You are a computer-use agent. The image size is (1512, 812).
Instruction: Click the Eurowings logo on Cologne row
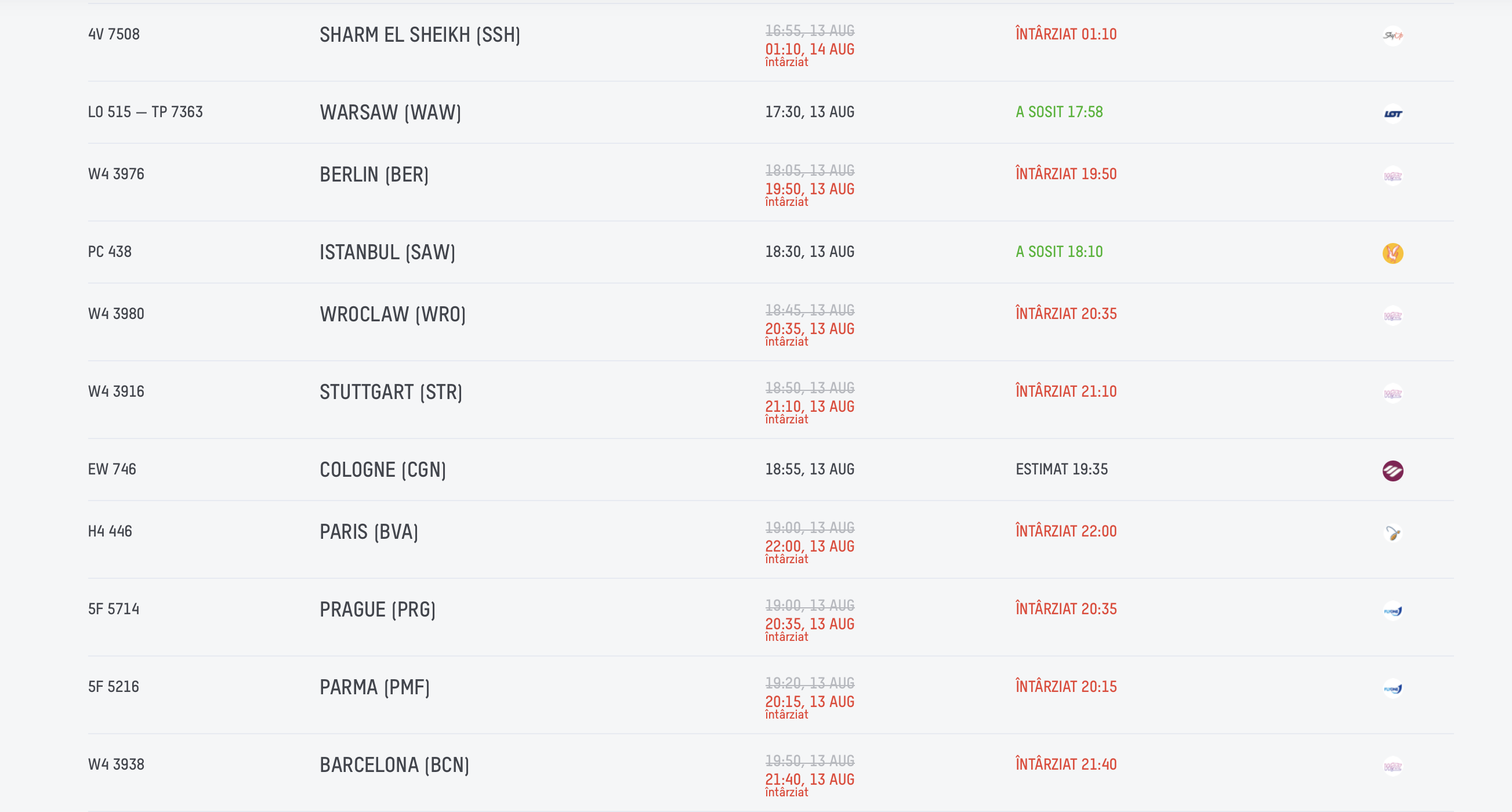(1393, 470)
